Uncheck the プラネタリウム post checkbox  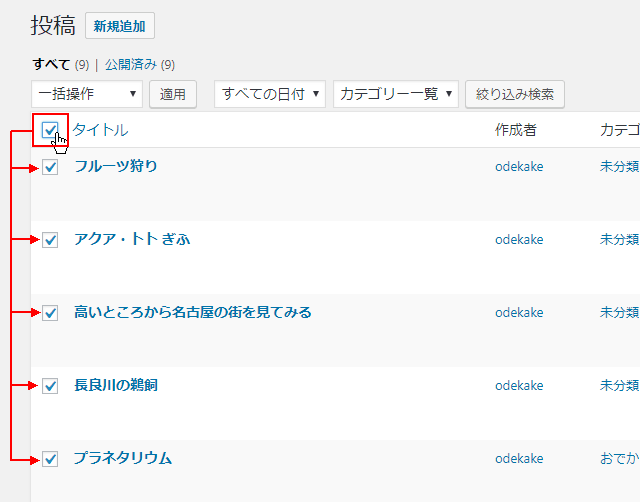50,459
